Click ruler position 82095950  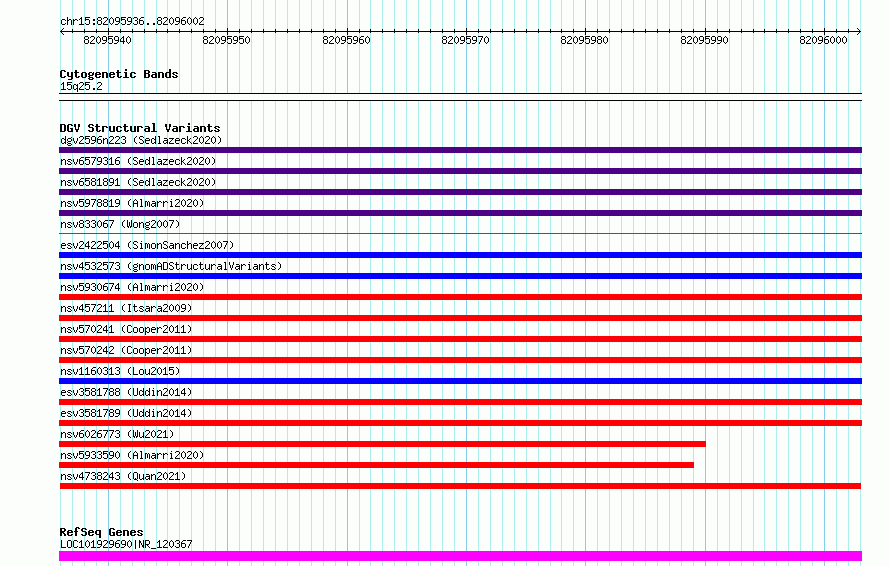pos(226,40)
